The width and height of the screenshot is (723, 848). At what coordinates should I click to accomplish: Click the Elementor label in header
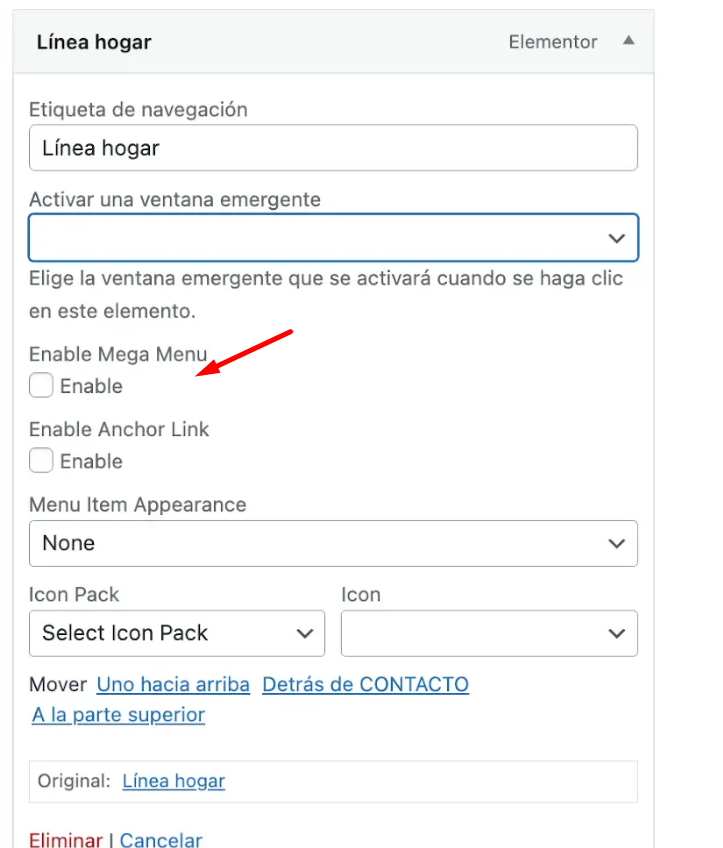pyautogui.click(x=553, y=42)
